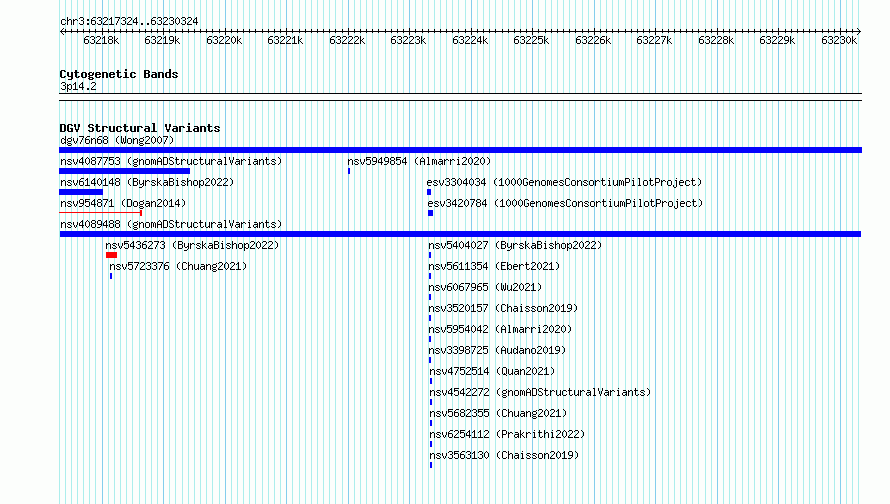
Task: Click the 63223k ruler tick label
Action: [x=409, y=40]
